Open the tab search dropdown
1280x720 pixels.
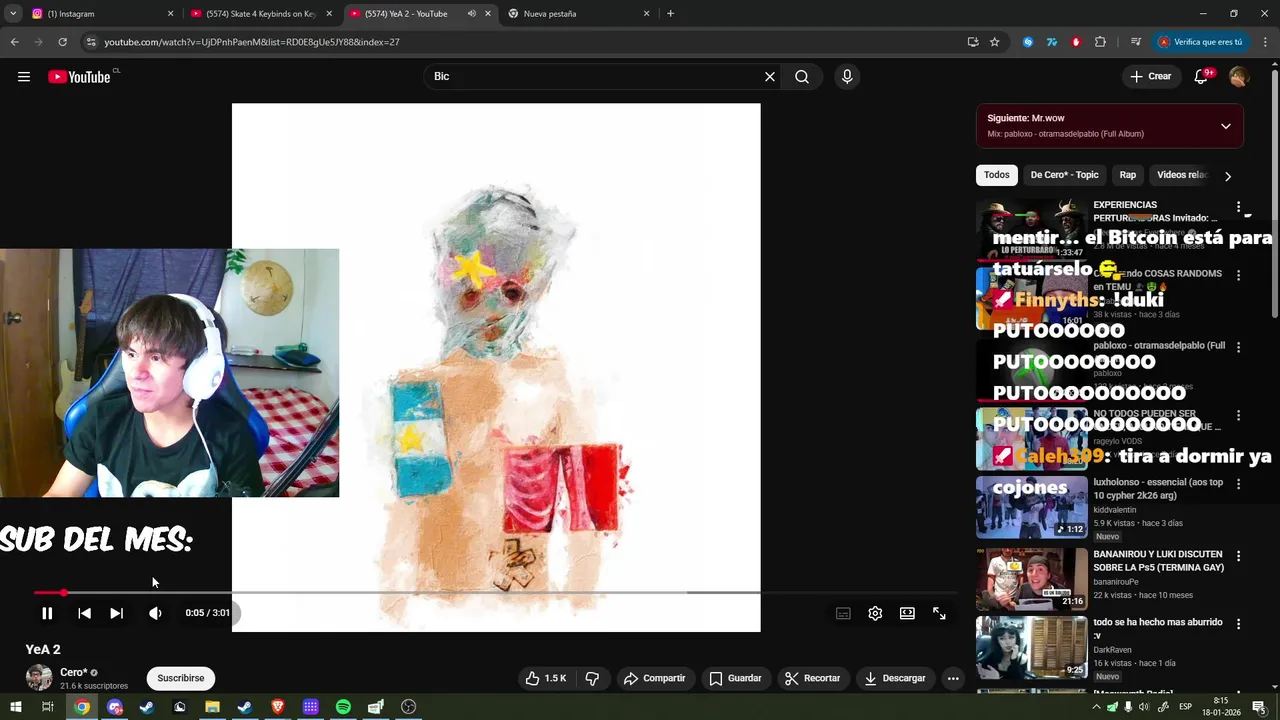13,14
